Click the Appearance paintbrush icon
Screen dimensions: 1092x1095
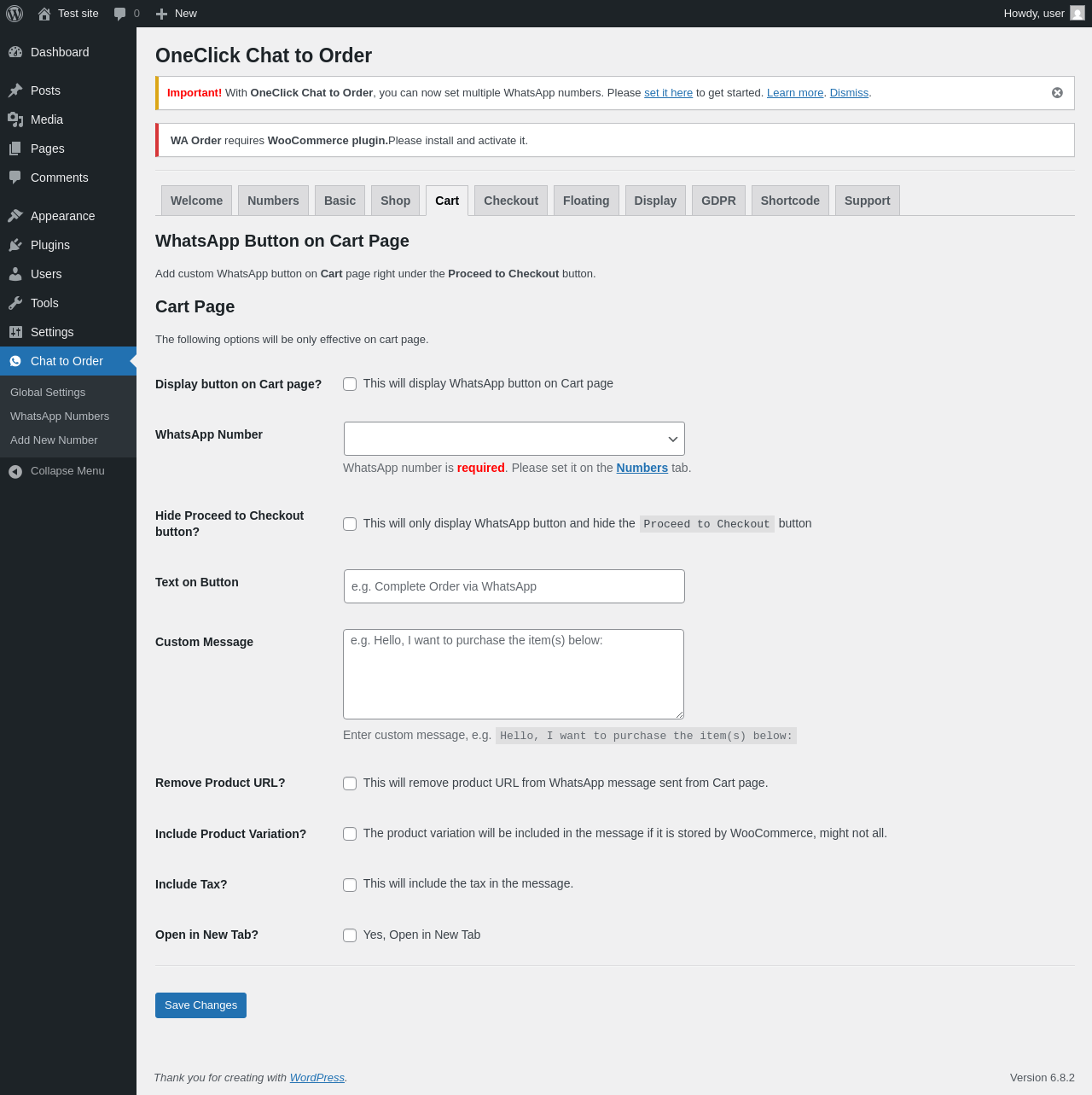pyautogui.click(x=15, y=216)
